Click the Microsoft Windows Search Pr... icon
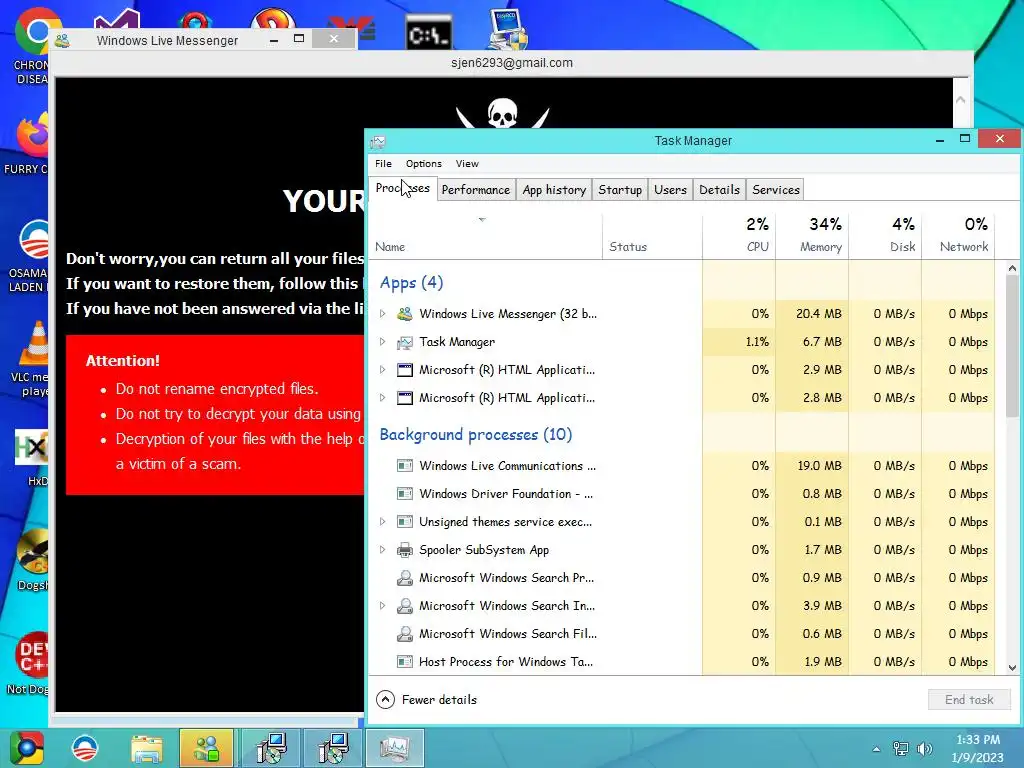 tap(405, 578)
